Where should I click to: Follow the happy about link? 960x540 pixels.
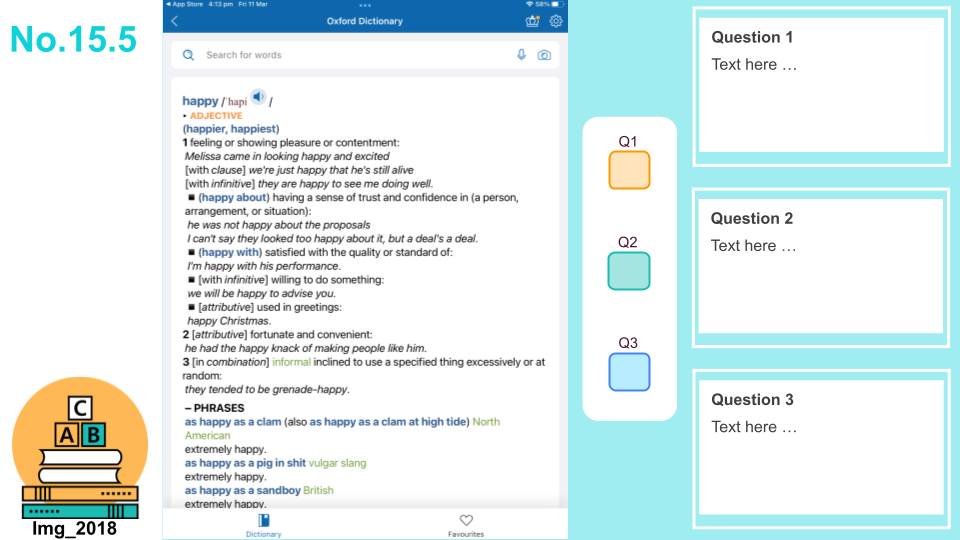234,197
